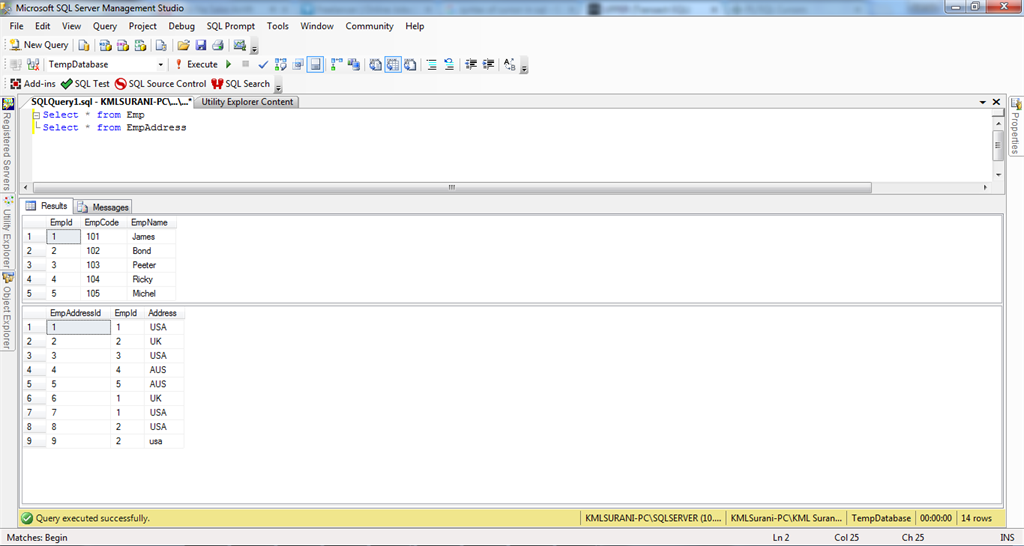1024x546 pixels.
Task: Open active files dropdown arrow
Action: click(x=982, y=102)
